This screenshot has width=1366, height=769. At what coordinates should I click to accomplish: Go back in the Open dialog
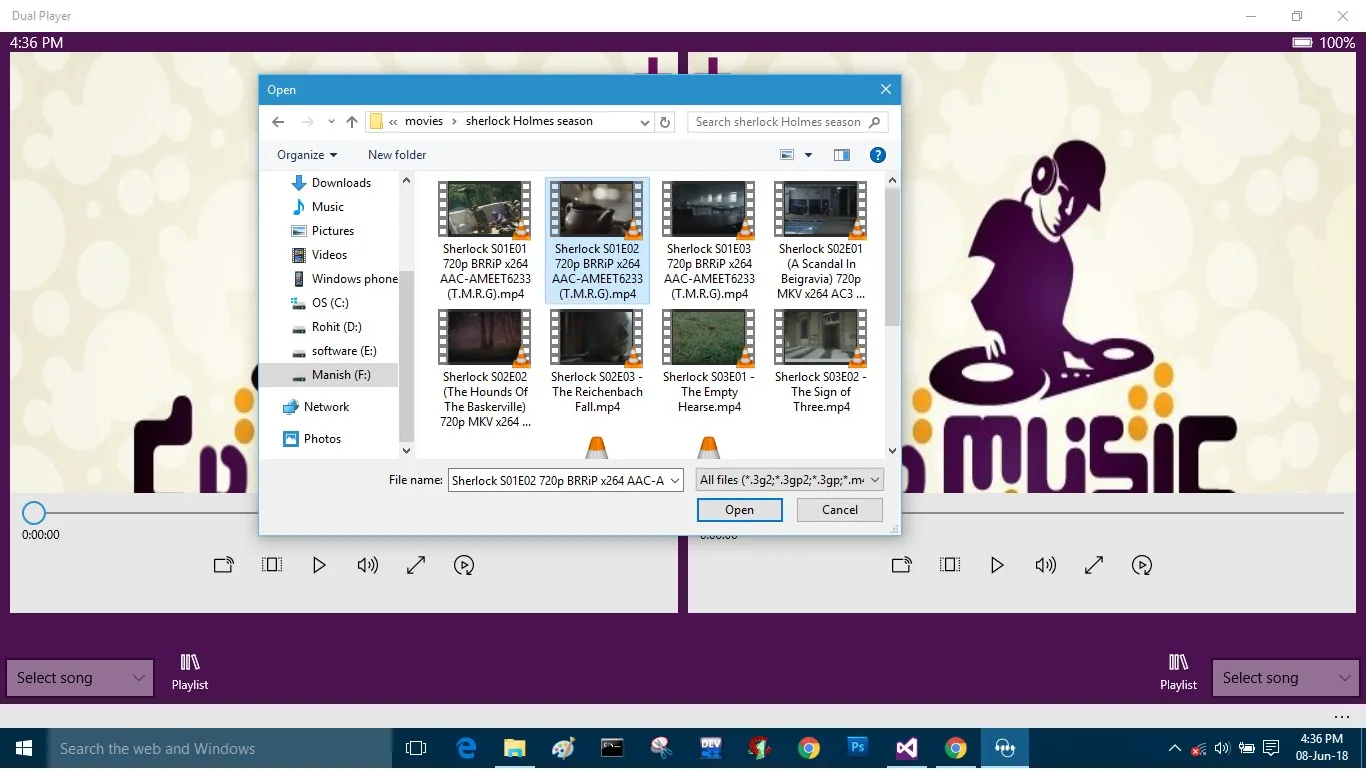coord(278,122)
